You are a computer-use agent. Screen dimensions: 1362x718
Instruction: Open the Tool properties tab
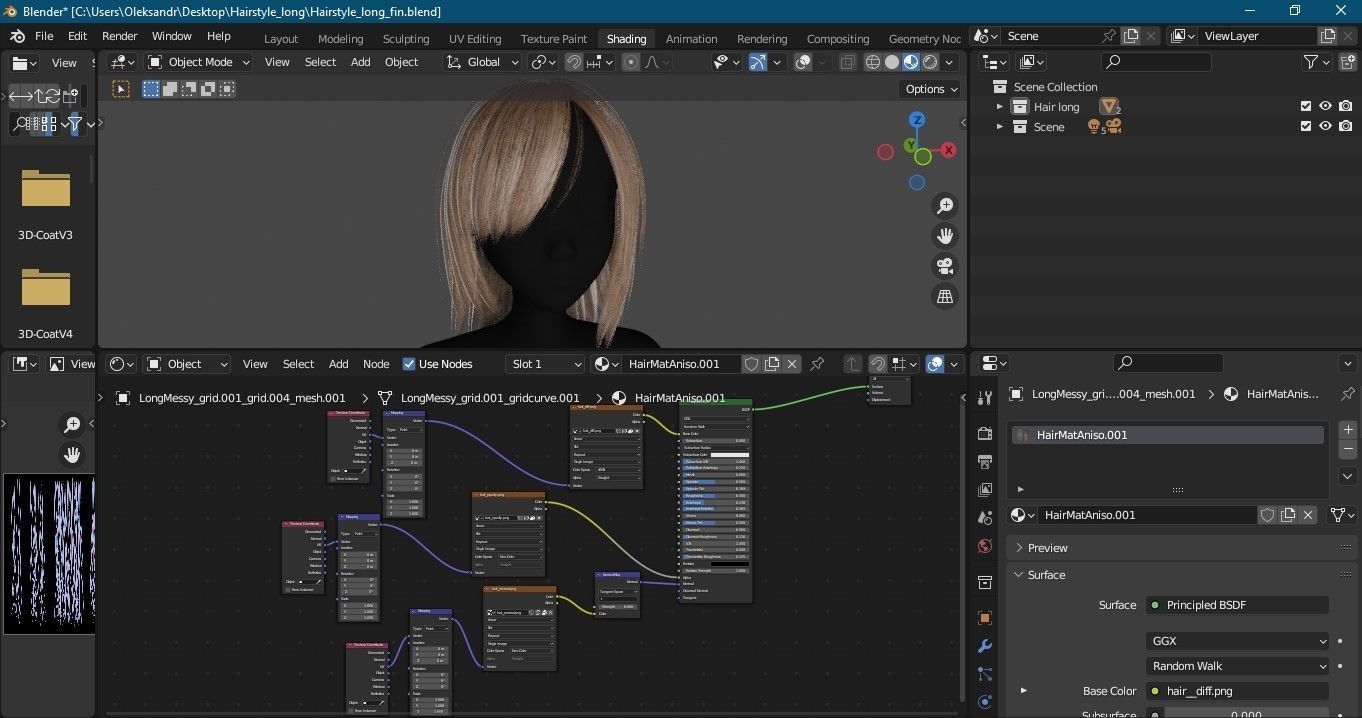(x=985, y=399)
